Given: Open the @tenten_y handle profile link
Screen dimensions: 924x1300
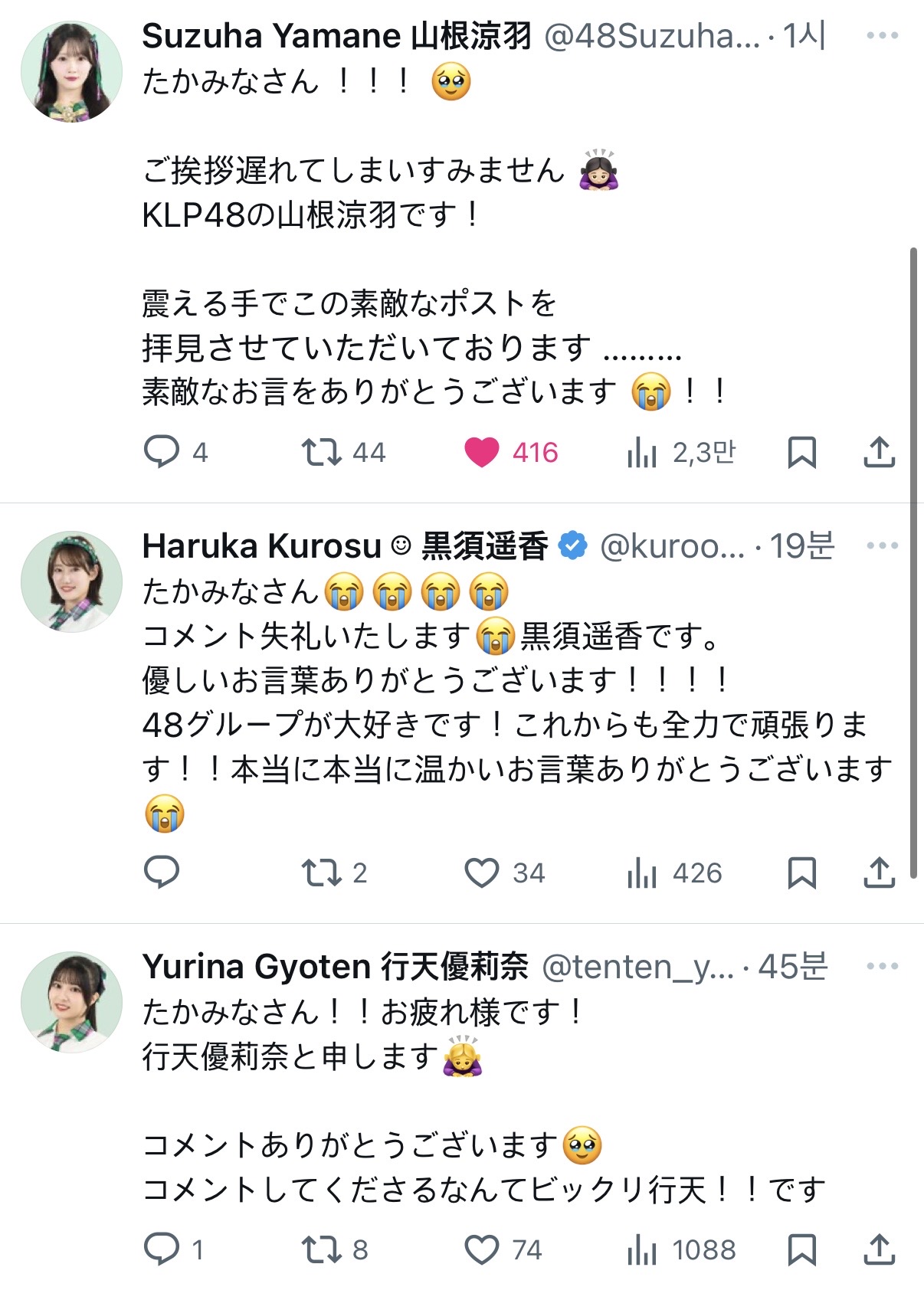Looking at the screenshot, I should tap(637, 967).
